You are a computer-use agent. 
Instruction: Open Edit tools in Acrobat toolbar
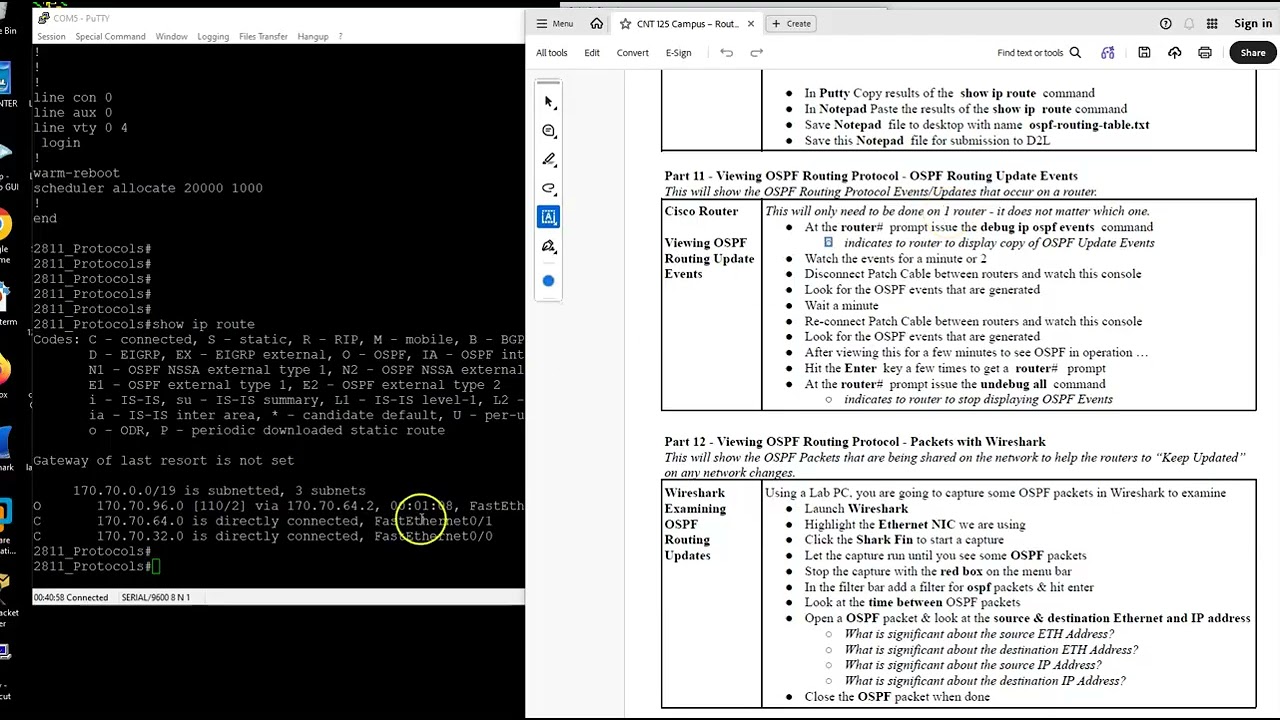click(x=592, y=53)
